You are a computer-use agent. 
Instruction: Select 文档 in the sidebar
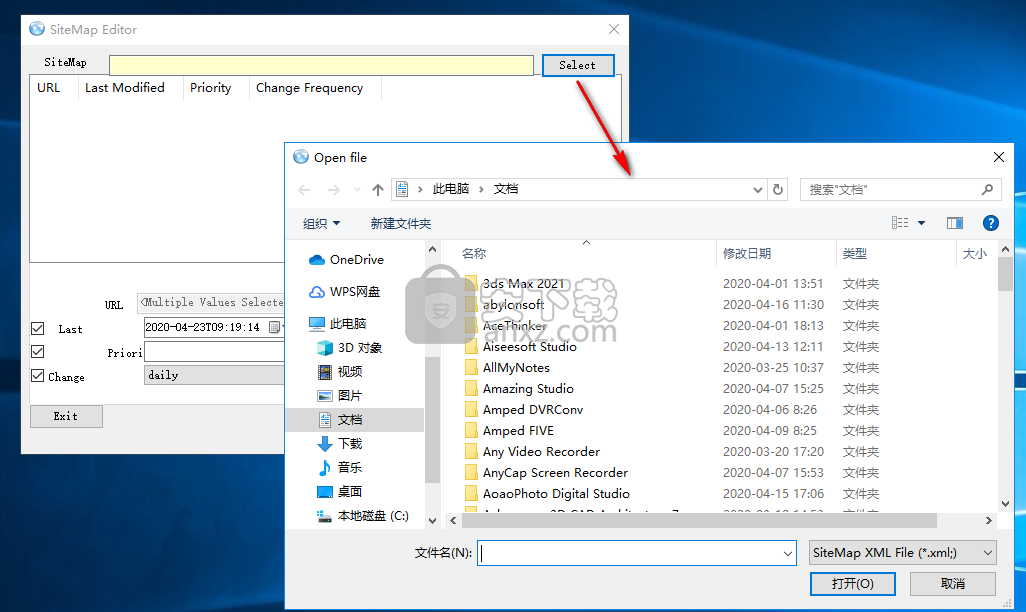(355, 420)
